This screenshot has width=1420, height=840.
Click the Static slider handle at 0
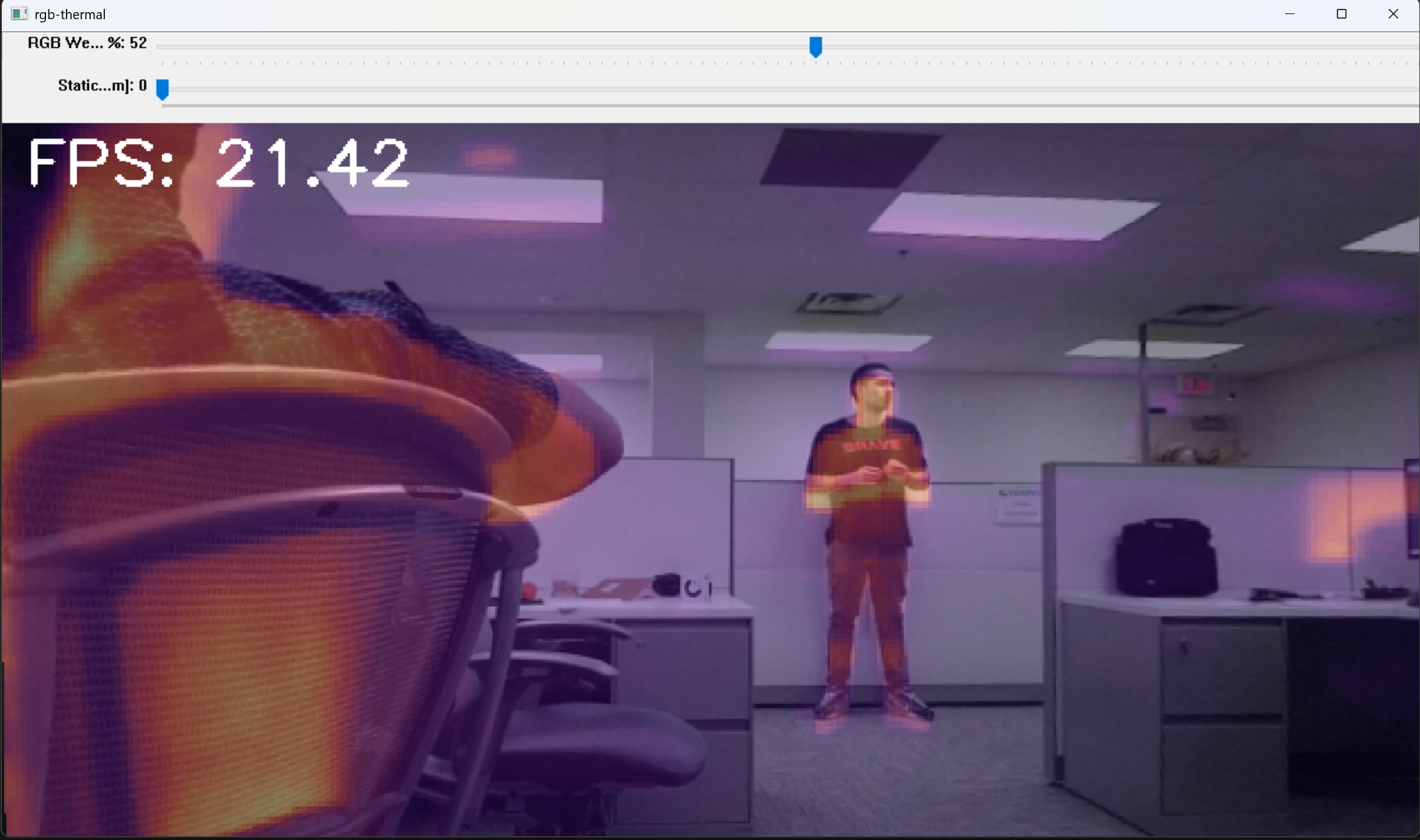click(162, 89)
